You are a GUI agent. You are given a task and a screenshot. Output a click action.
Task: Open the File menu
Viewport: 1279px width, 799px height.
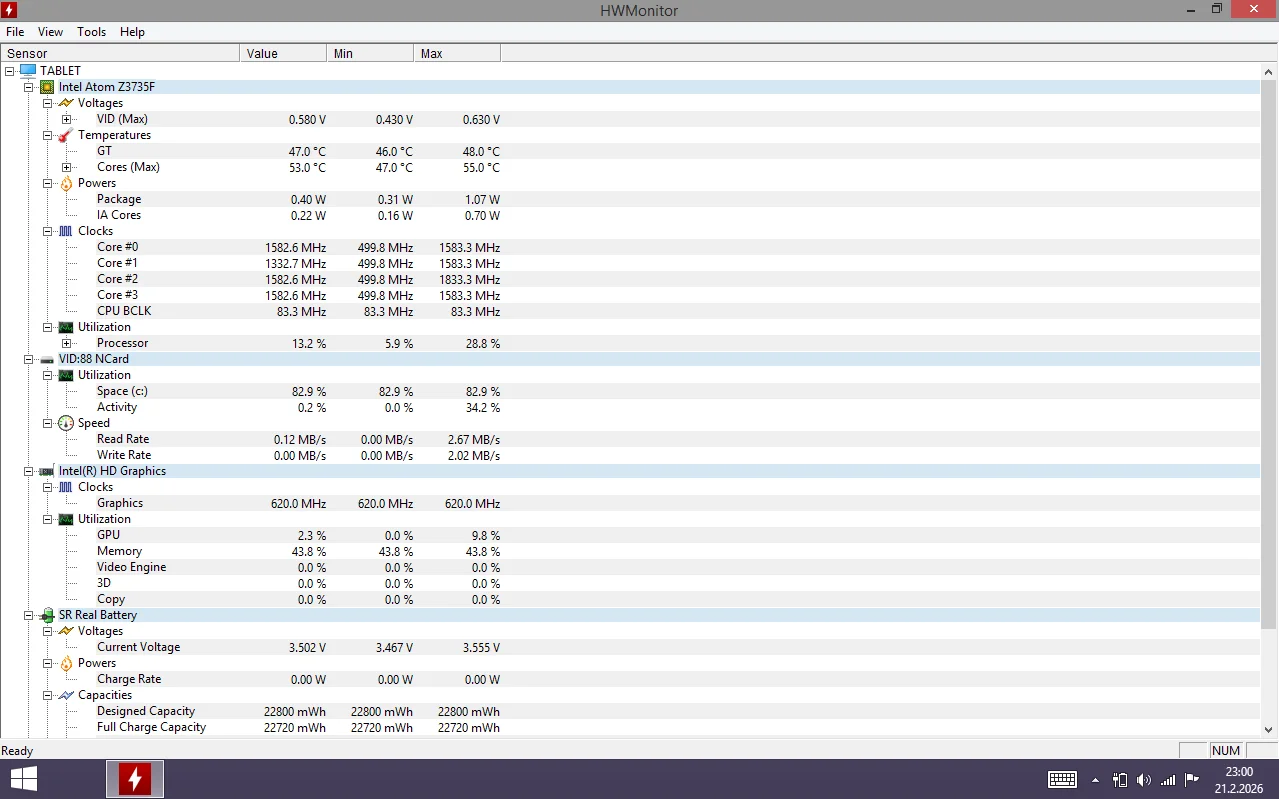[15, 32]
